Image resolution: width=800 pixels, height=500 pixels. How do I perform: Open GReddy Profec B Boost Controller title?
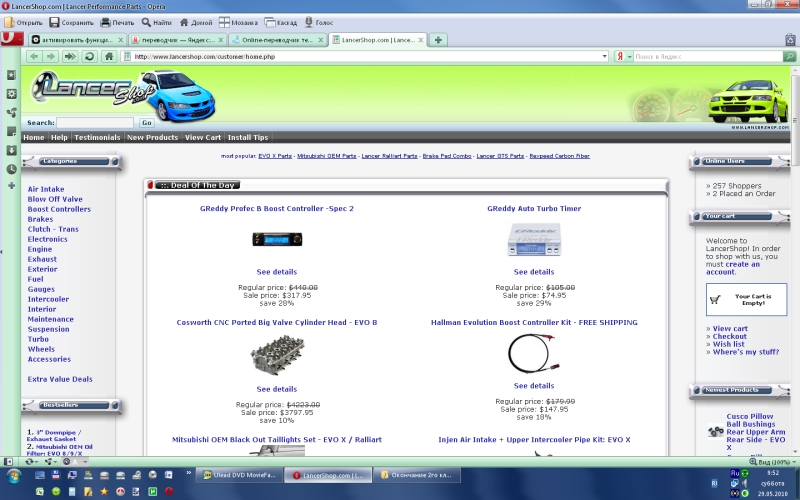(x=277, y=208)
